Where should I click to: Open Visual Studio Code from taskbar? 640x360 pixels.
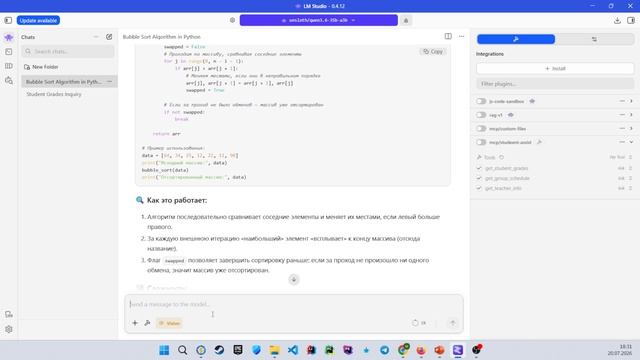point(293,350)
